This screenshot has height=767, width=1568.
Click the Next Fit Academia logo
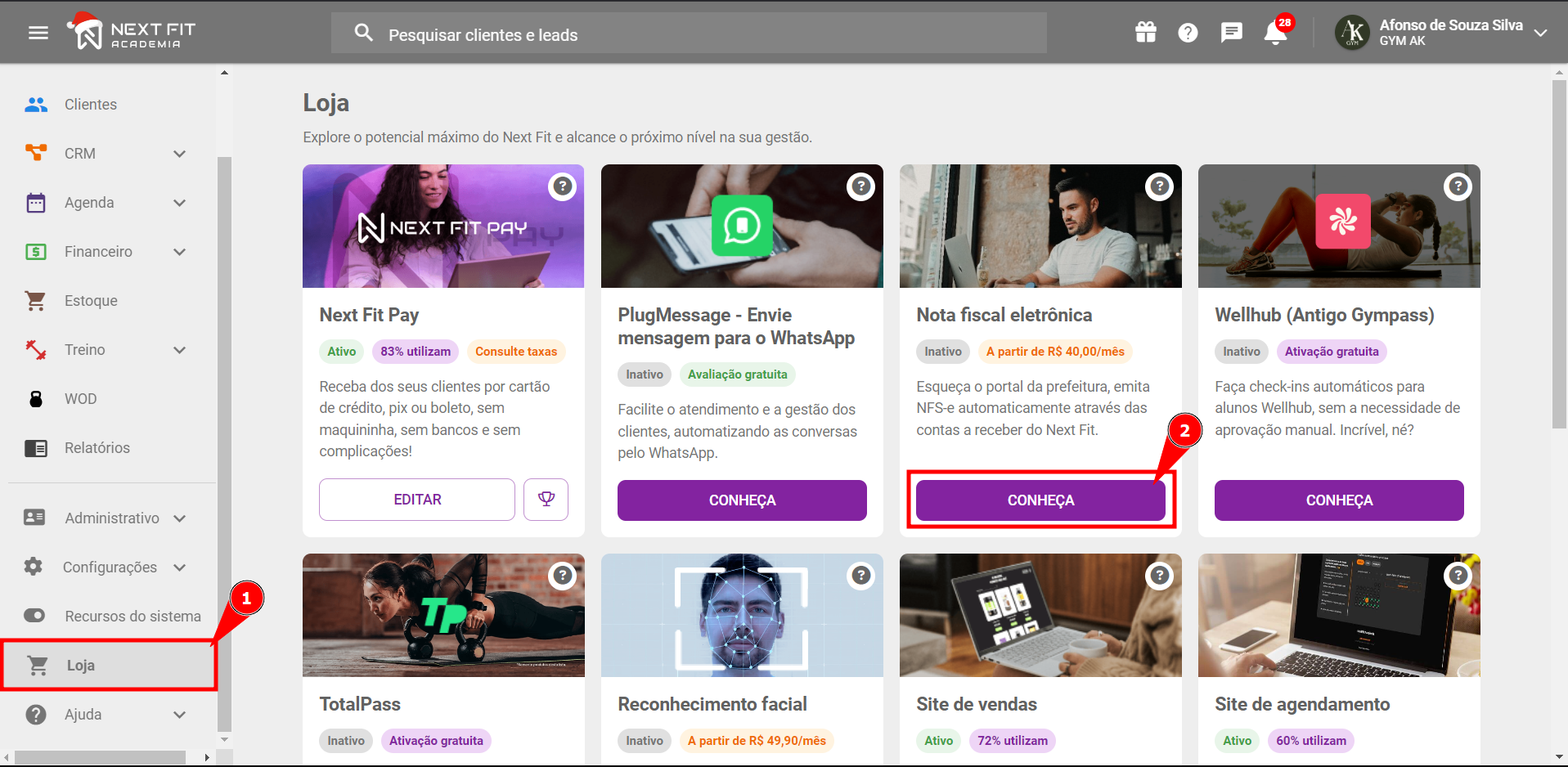131,32
